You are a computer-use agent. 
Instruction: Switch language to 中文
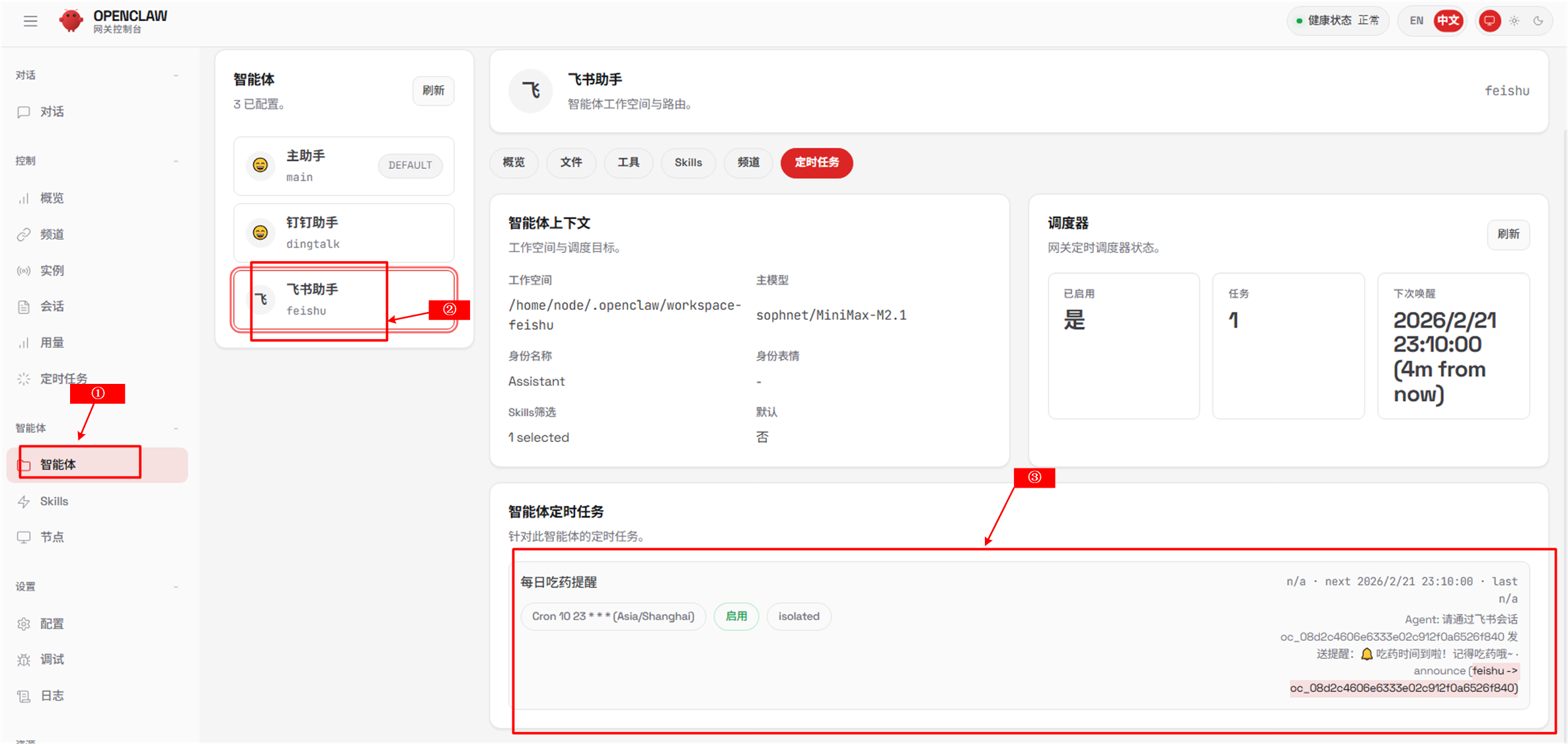[1448, 20]
